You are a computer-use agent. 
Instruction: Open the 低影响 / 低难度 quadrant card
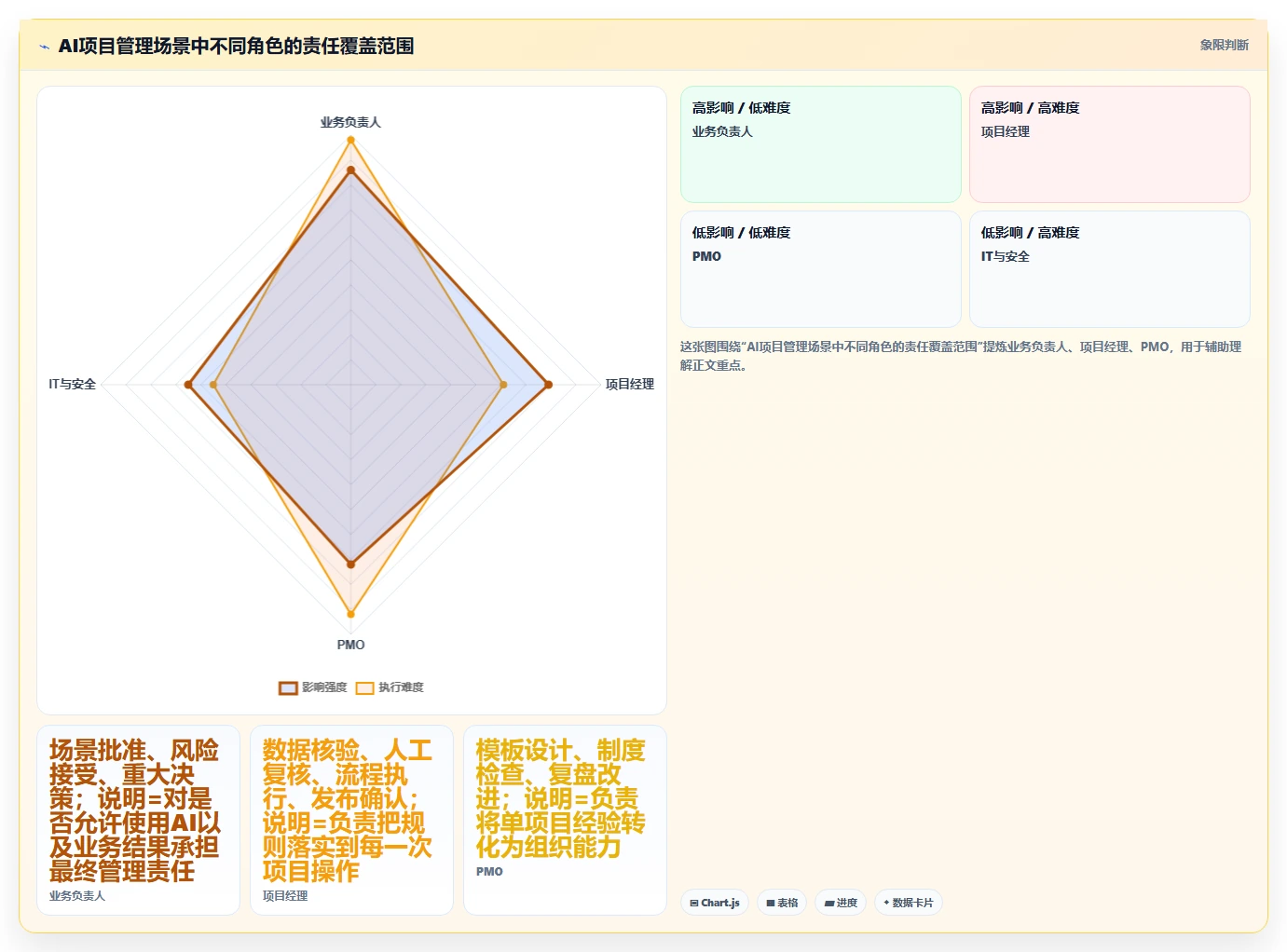[x=820, y=269]
